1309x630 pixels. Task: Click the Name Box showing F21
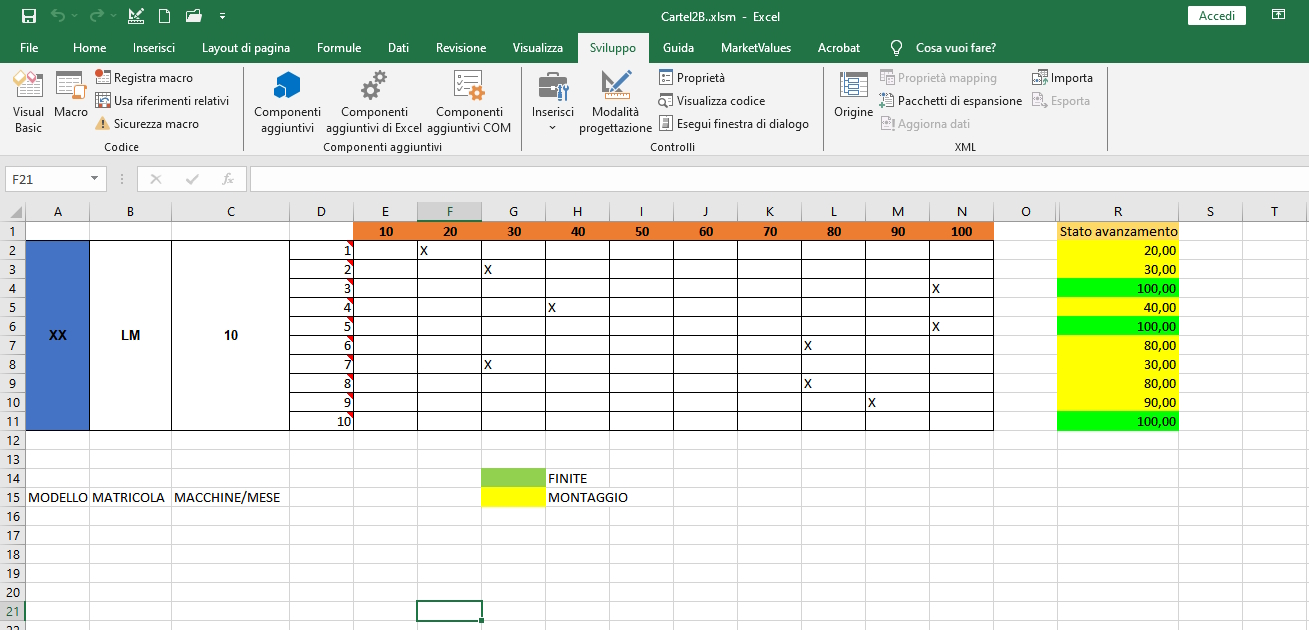click(x=47, y=179)
